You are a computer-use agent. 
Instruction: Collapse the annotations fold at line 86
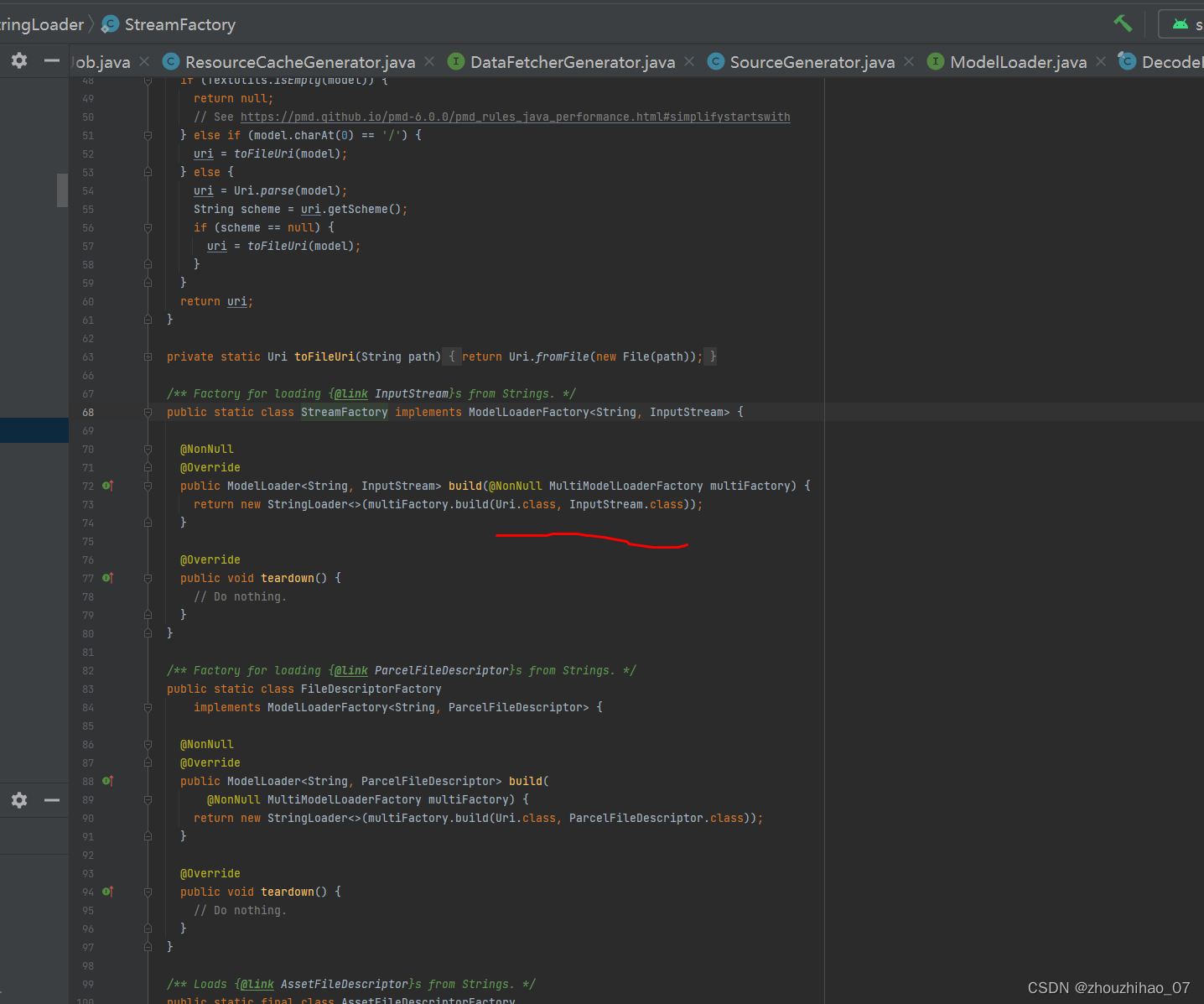click(x=148, y=744)
